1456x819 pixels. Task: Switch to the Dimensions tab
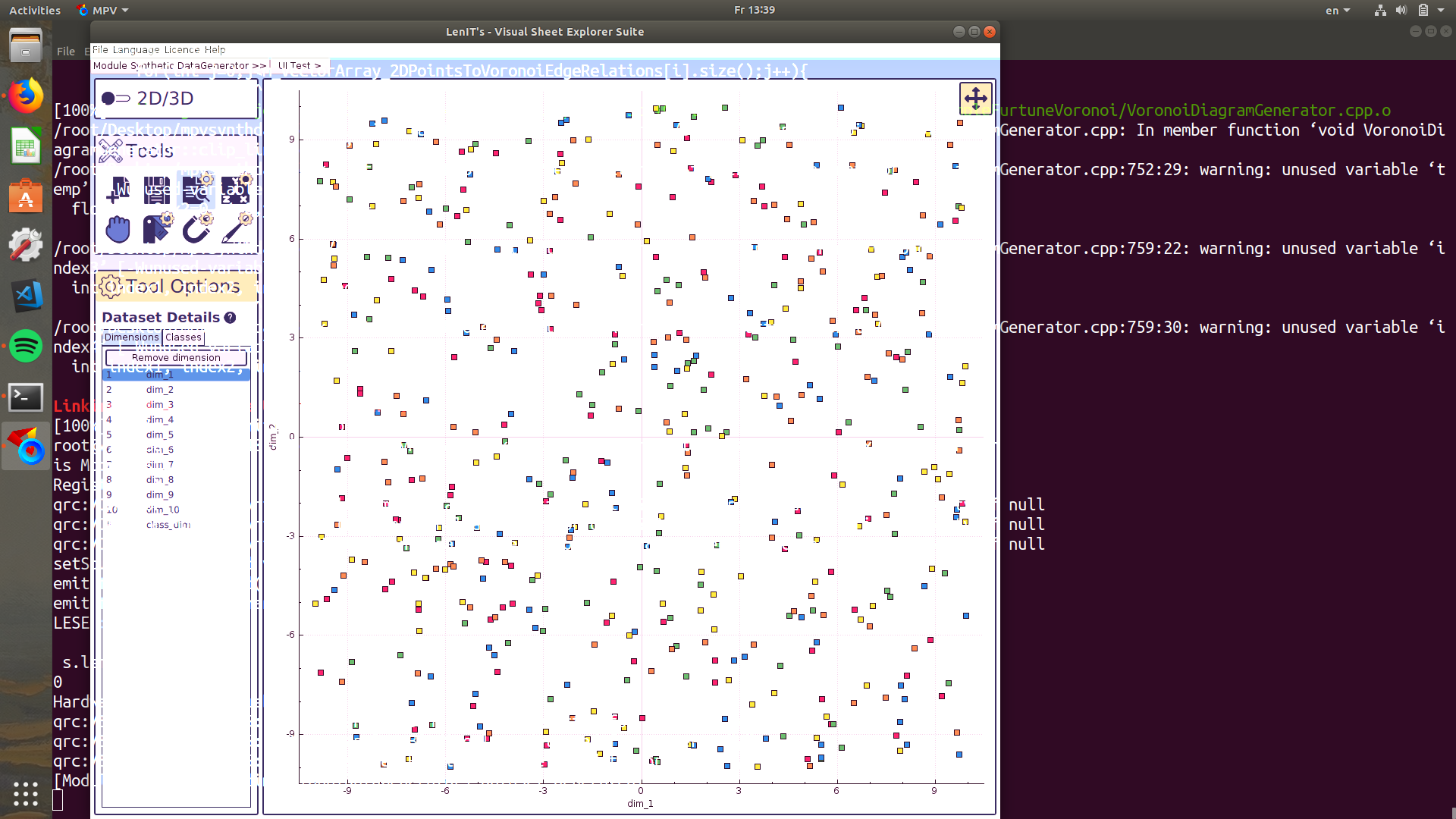pos(132,337)
